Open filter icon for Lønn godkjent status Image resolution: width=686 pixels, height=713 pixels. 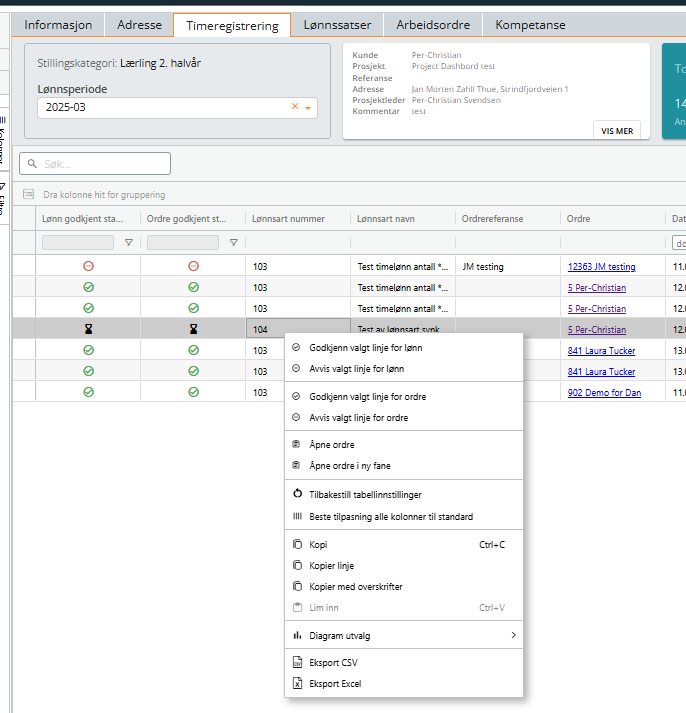129,243
